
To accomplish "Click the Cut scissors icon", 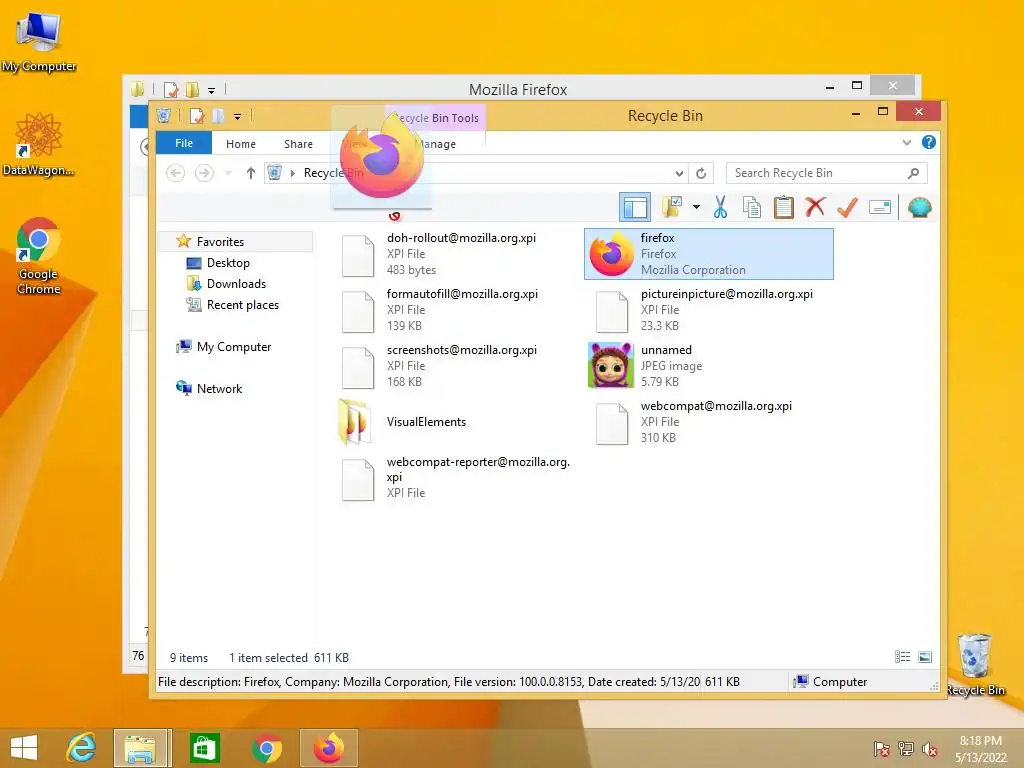I will [720, 208].
